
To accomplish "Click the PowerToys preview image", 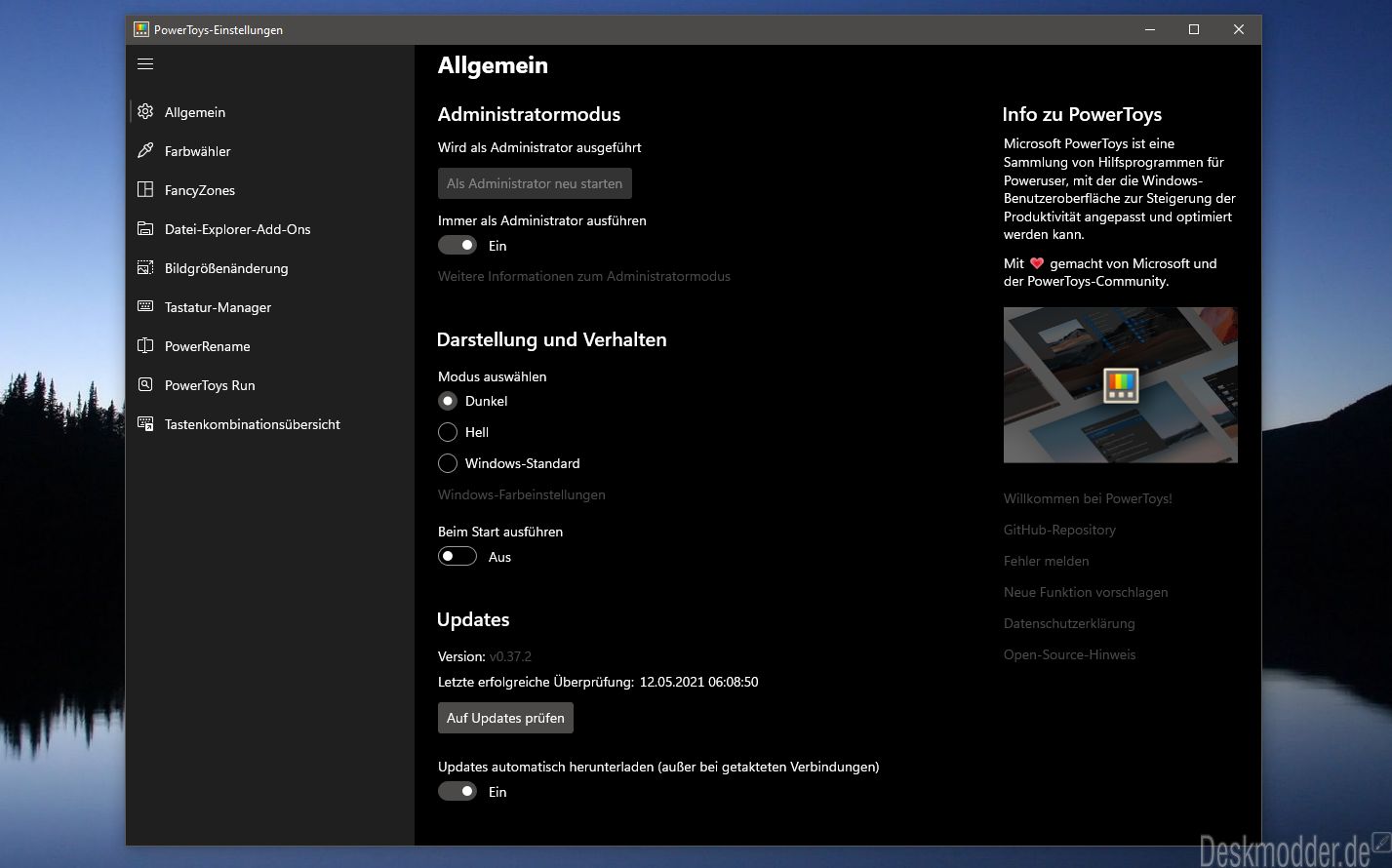I will 1121,385.
